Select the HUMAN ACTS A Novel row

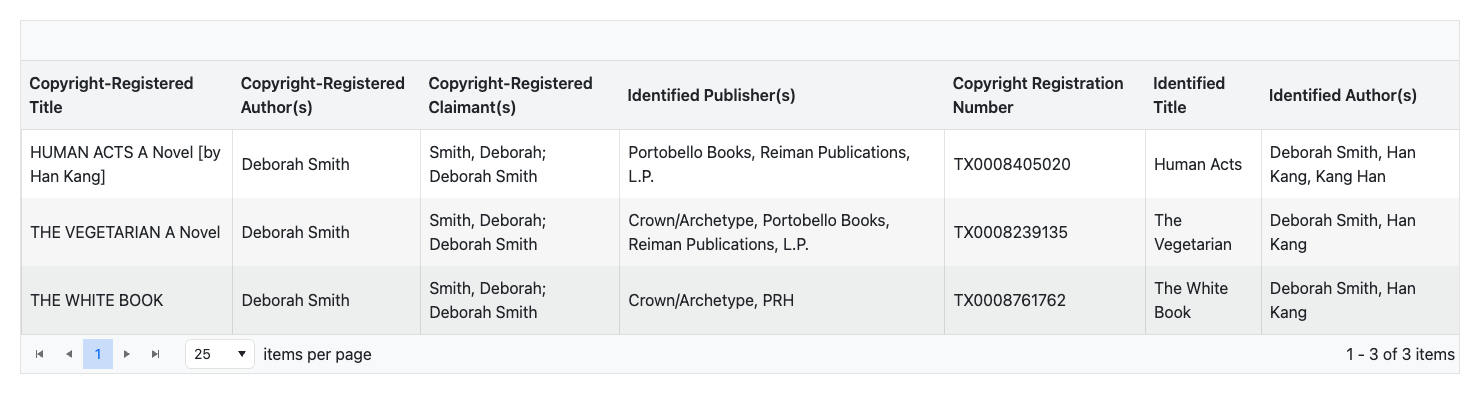click(x=740, y=164)
